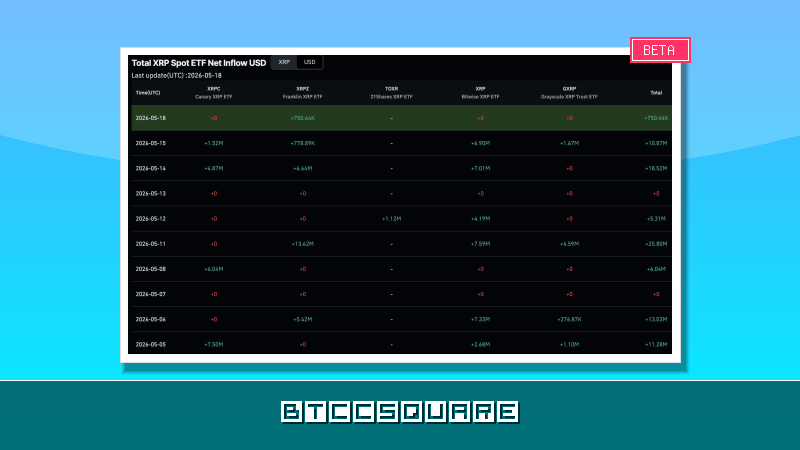Click the +4.59M Grayscale value
The height and width of the screenshot is (450, 800).
tap(569, 244)
